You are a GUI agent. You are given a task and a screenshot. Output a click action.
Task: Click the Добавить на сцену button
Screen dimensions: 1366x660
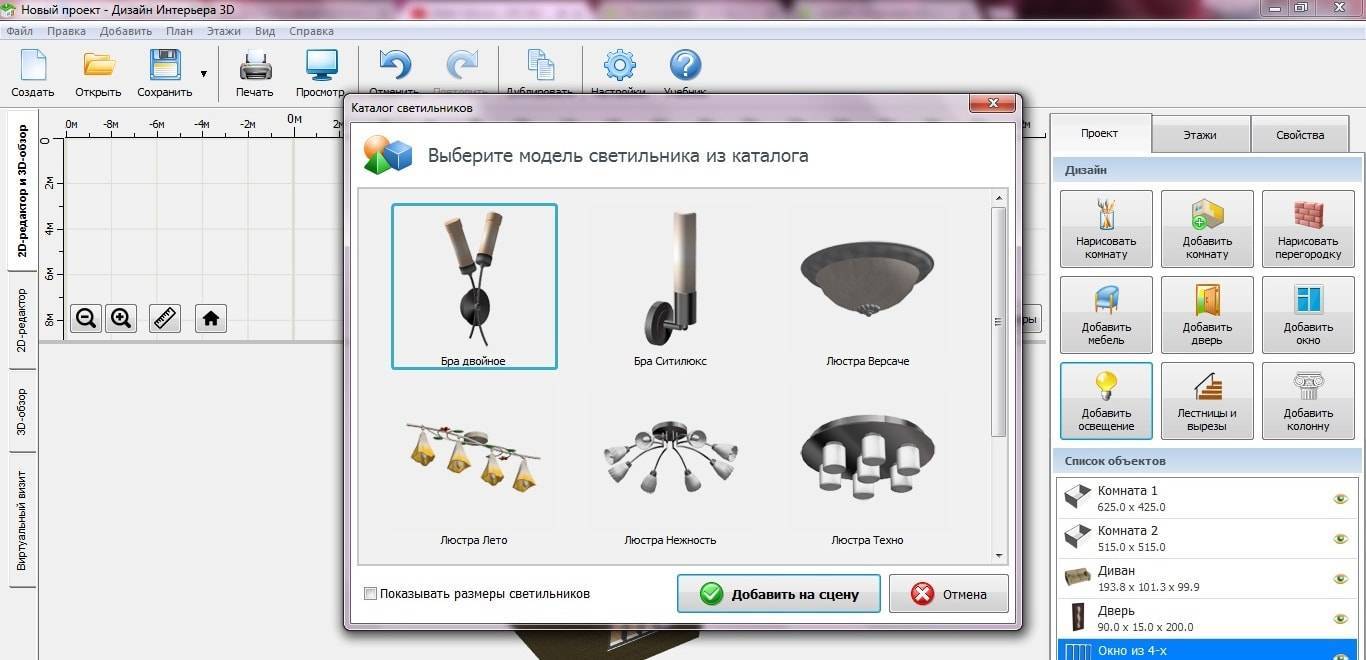point(778,594)
